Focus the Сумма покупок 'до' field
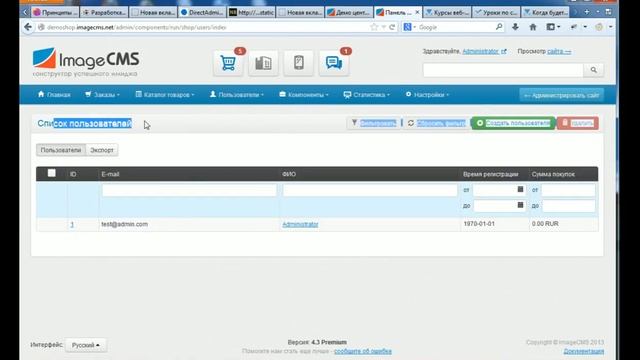Image resolution: width=640 pixels, height=360 pixels. click(x=568, y=205)
